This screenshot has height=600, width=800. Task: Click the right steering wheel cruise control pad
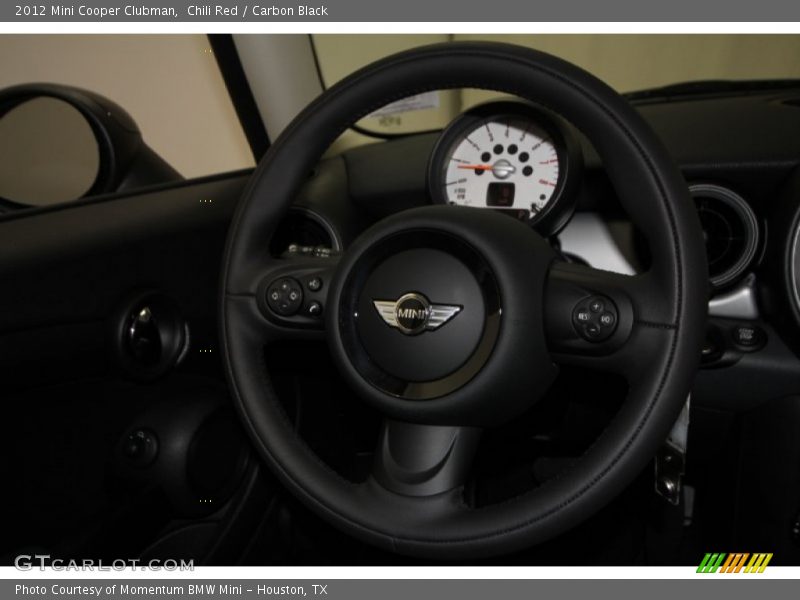click(594, 318)
